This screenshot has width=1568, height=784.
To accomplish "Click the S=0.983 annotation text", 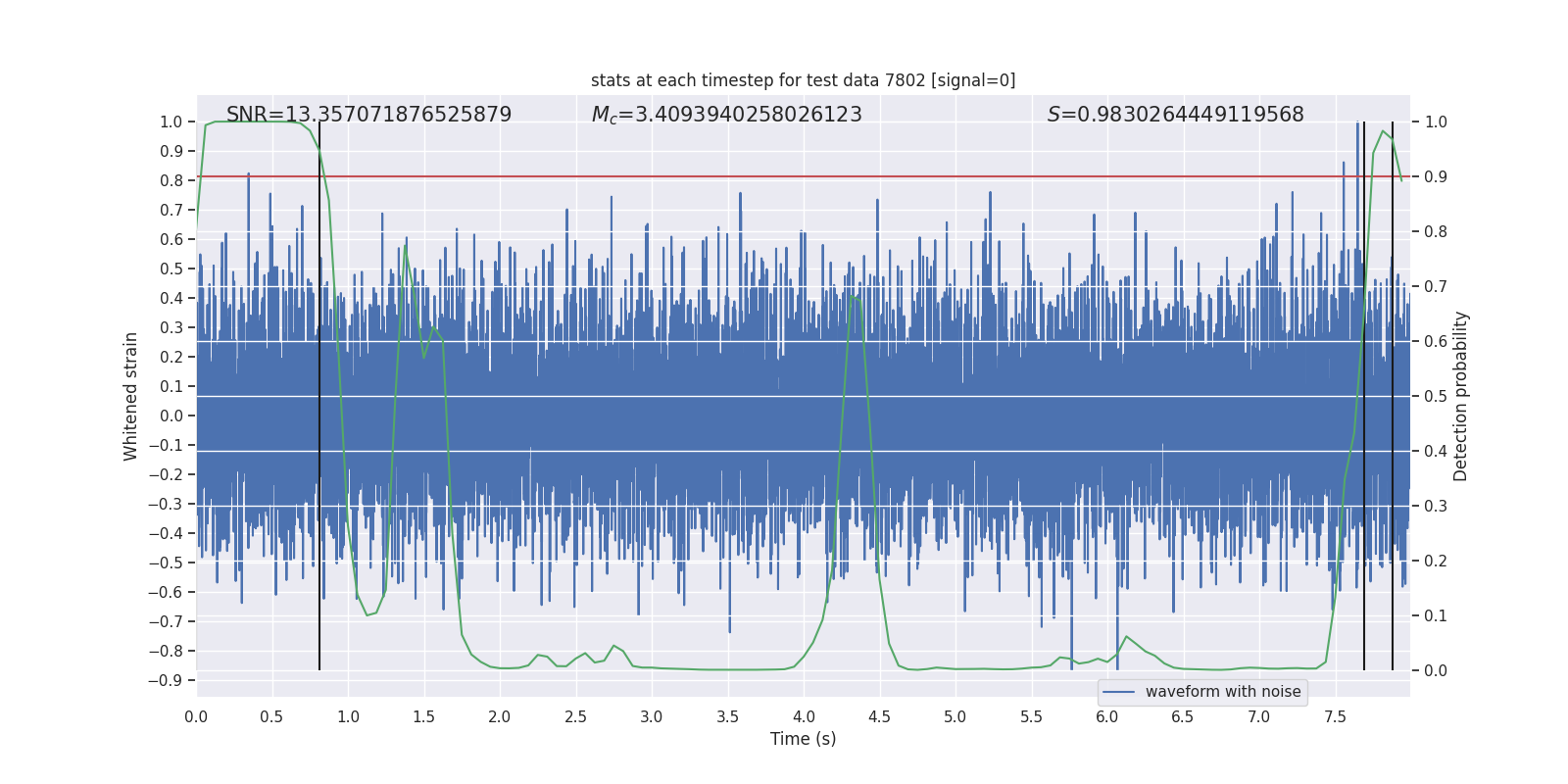I will (1175, 115).
